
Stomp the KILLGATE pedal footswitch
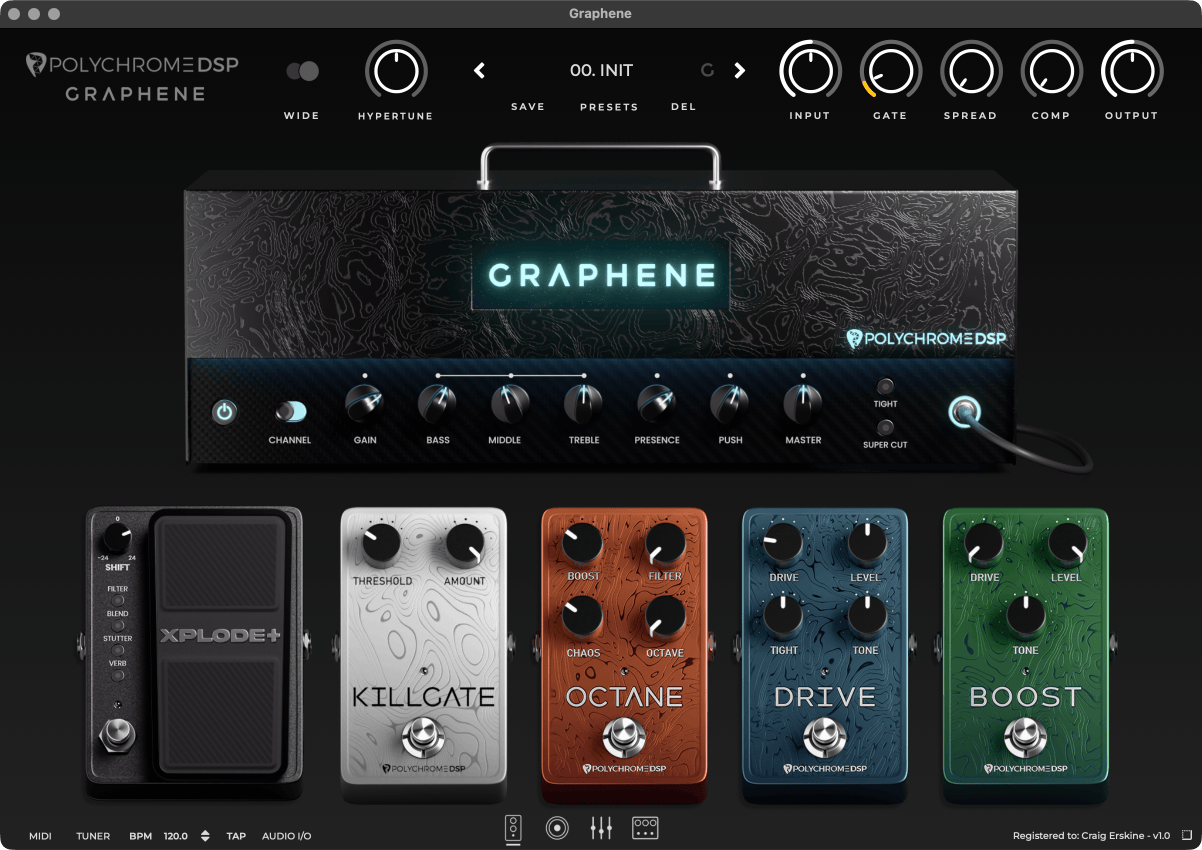(423, 738)
